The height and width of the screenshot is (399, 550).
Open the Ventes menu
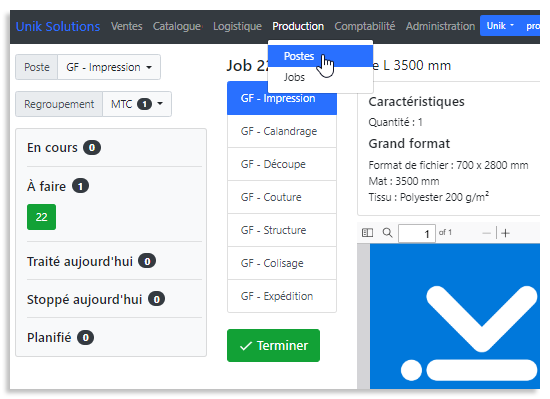127,26
